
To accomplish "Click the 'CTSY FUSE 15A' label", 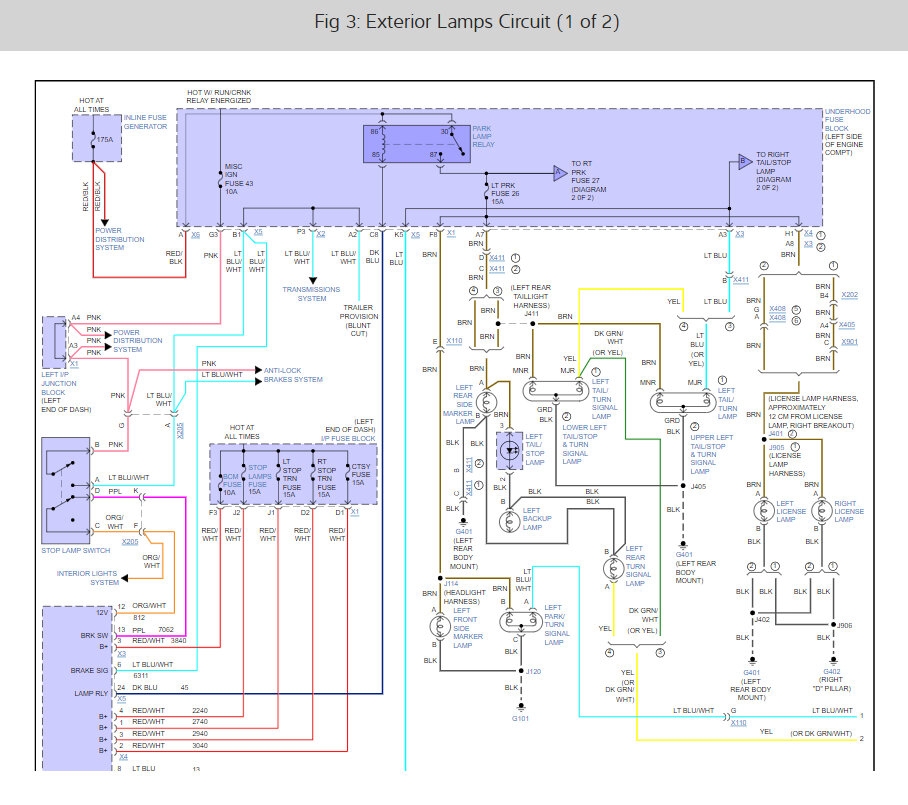I will 361,474.
